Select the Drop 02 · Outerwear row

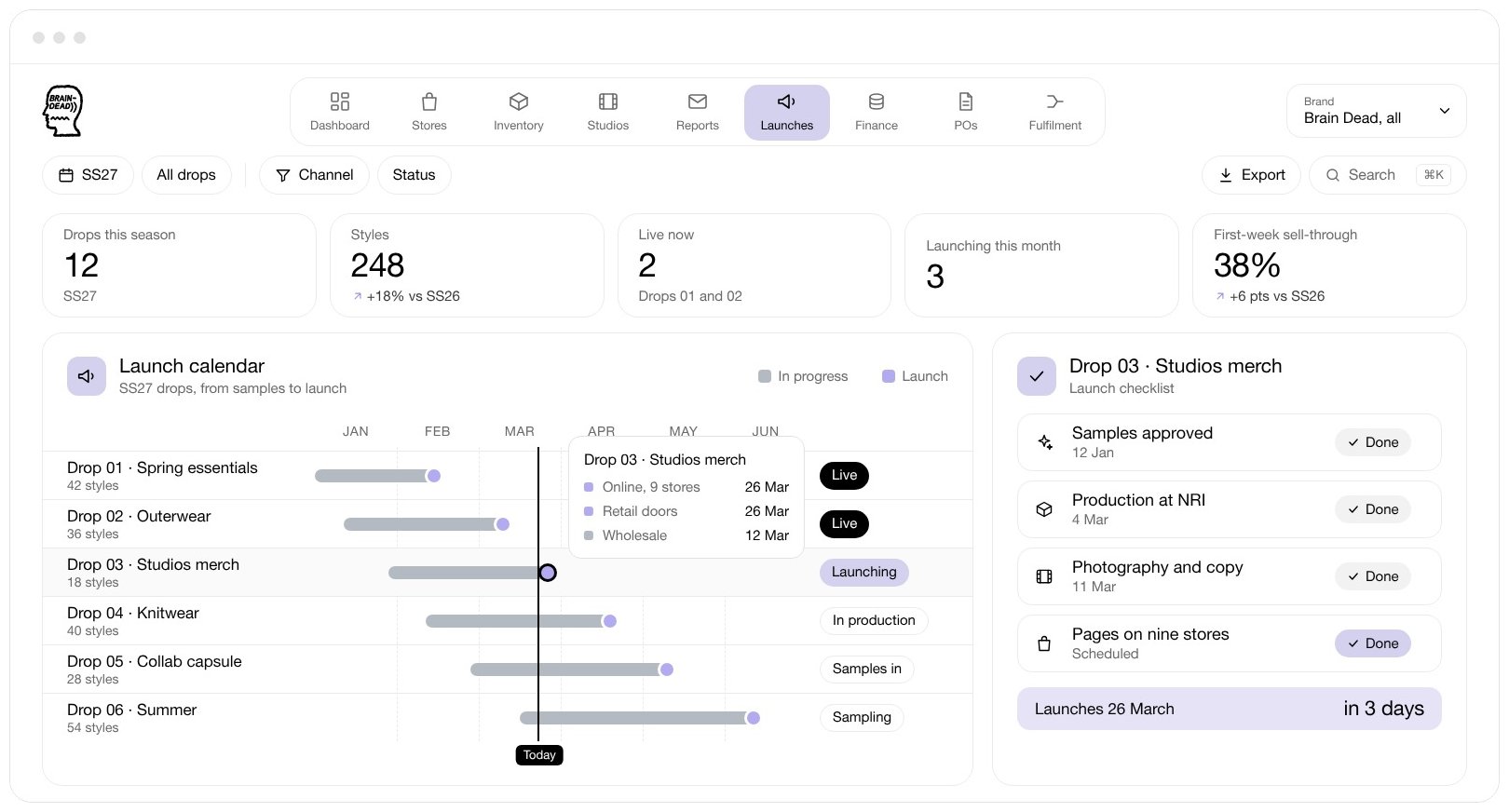(x=508, y=524)
